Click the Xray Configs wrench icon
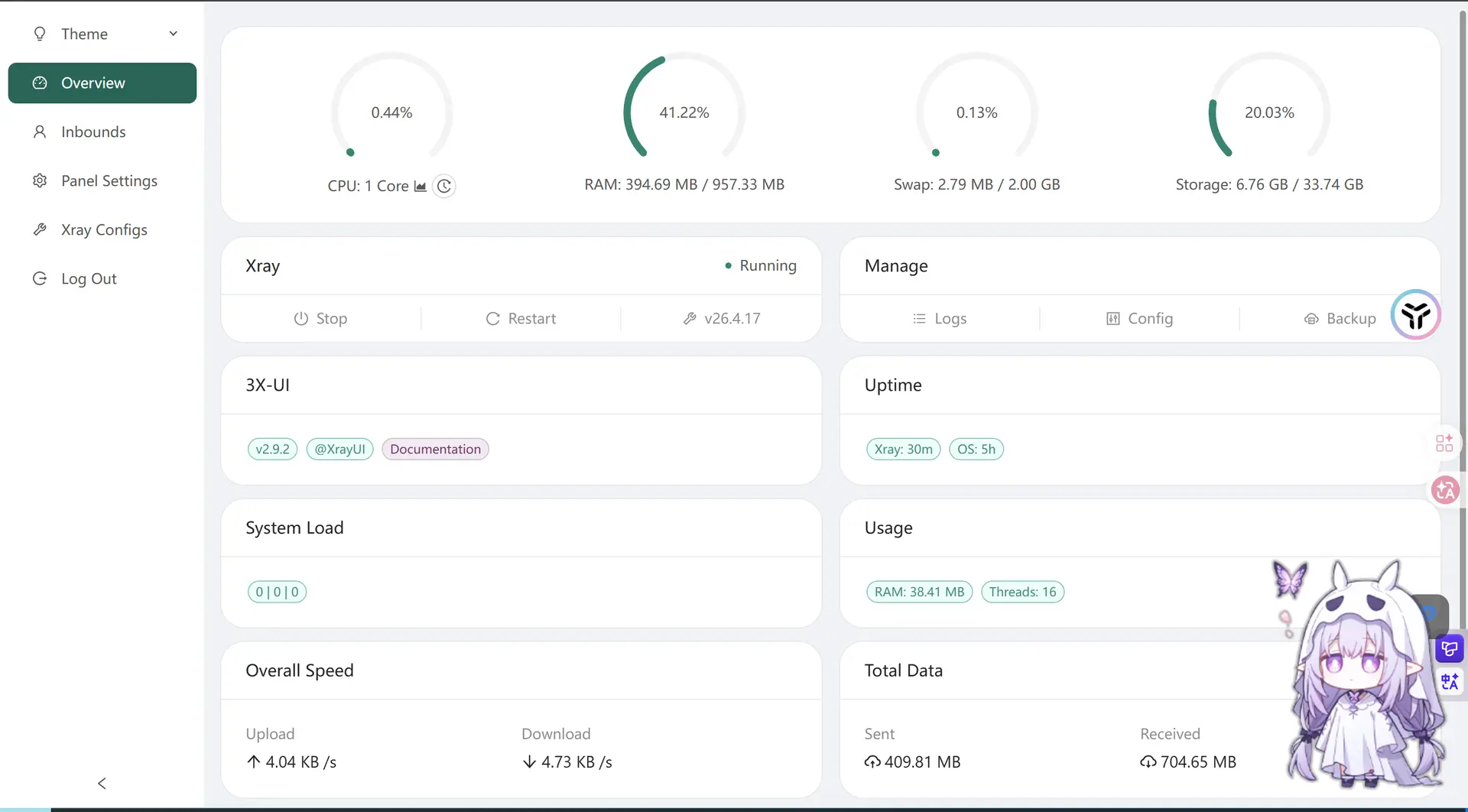This screenshot has width=1468, height=812. click(x=40, y=229)
